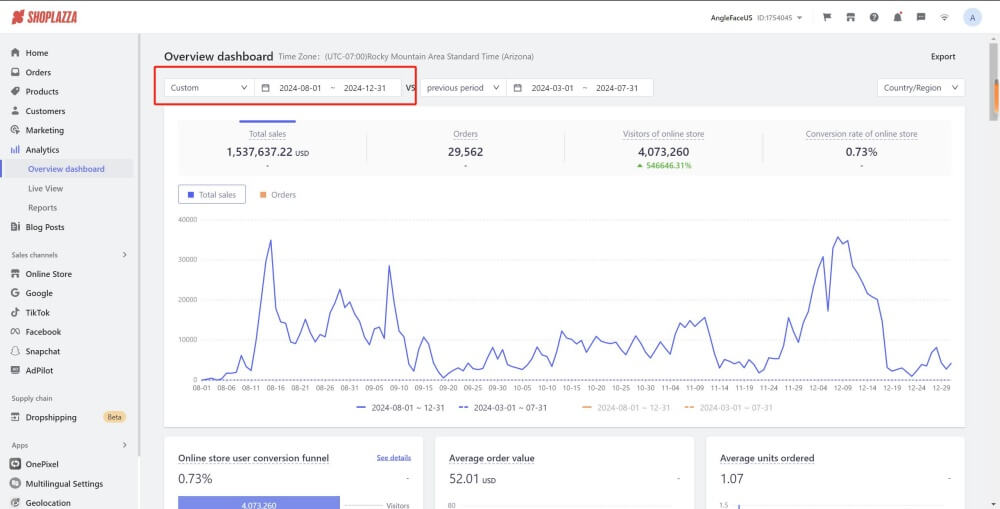Select the Orders metric tab

pyautogui.click(x=465, y=142)
